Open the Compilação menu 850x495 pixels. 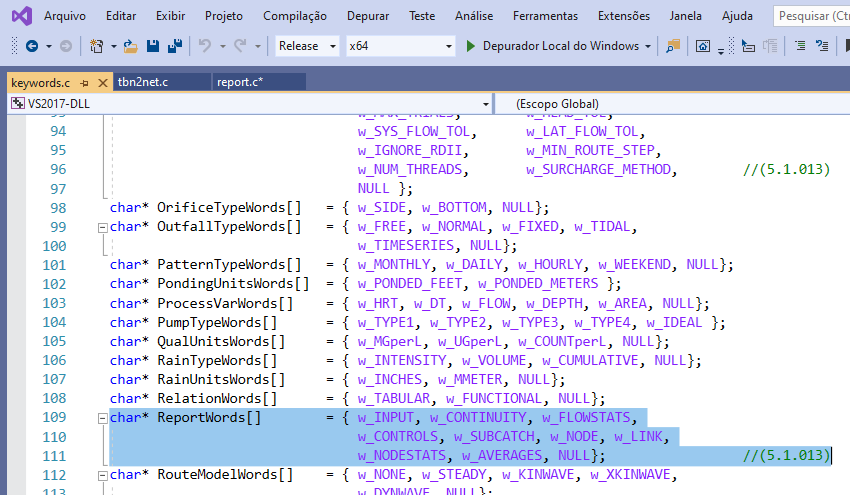[295, 16]
